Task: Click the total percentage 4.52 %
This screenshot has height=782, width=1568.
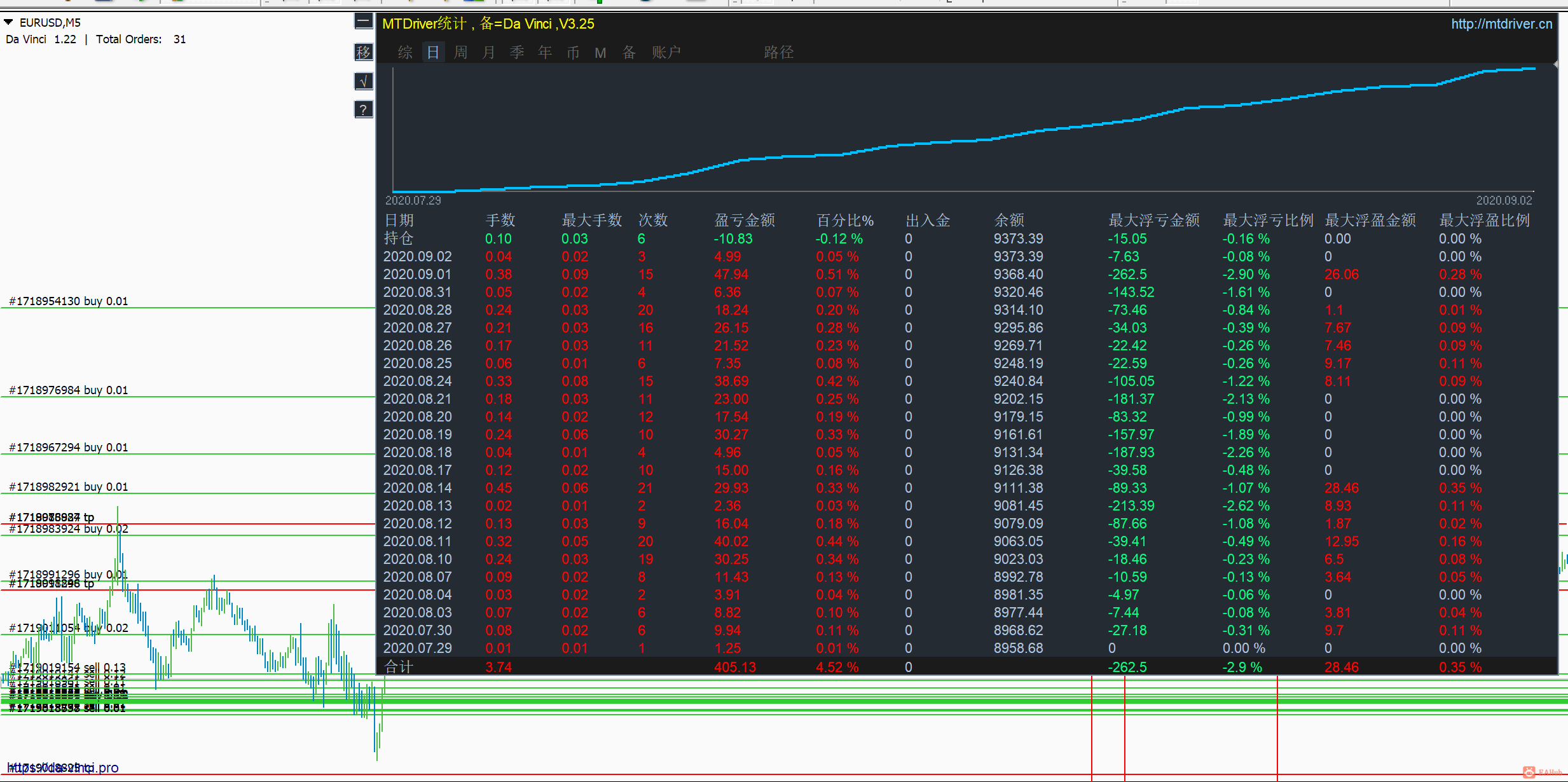Action: (x=837, y=667)
